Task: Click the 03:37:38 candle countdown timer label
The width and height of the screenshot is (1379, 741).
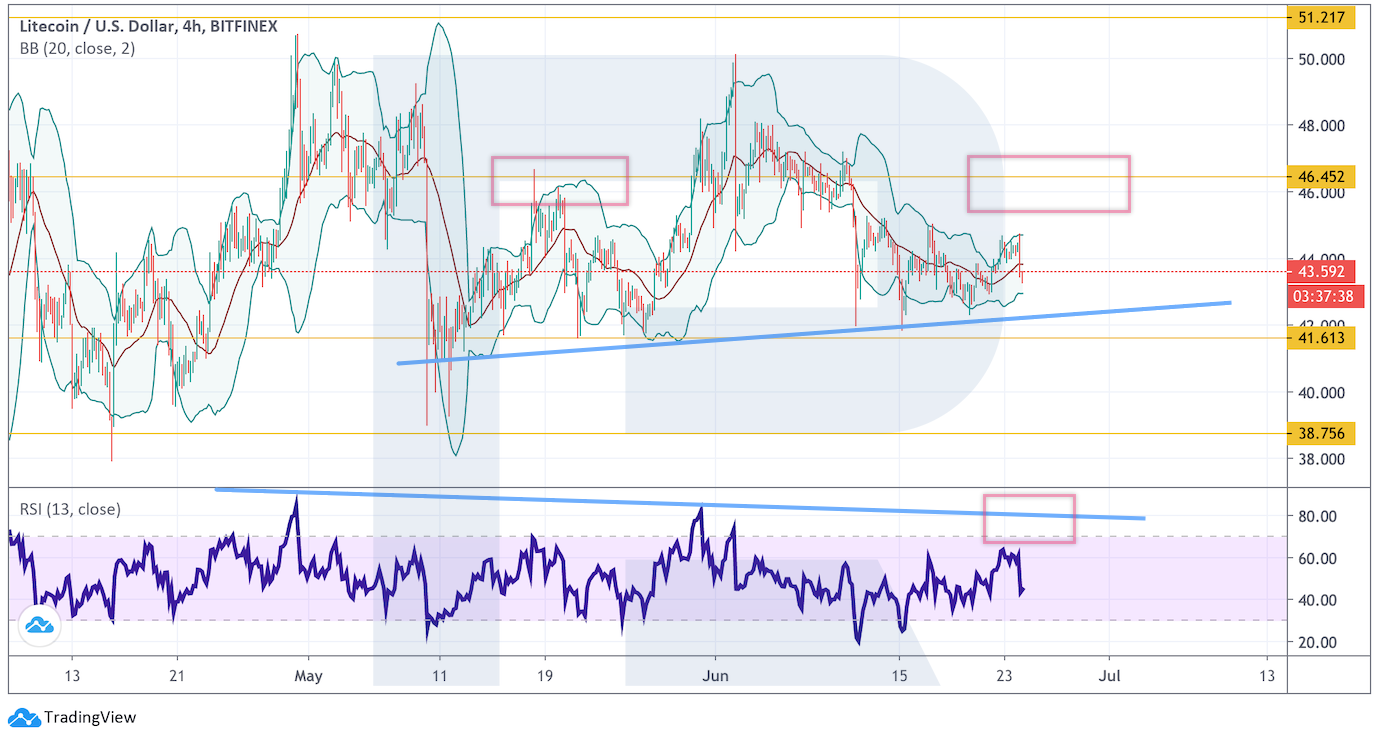Action: coord(1321,296)
